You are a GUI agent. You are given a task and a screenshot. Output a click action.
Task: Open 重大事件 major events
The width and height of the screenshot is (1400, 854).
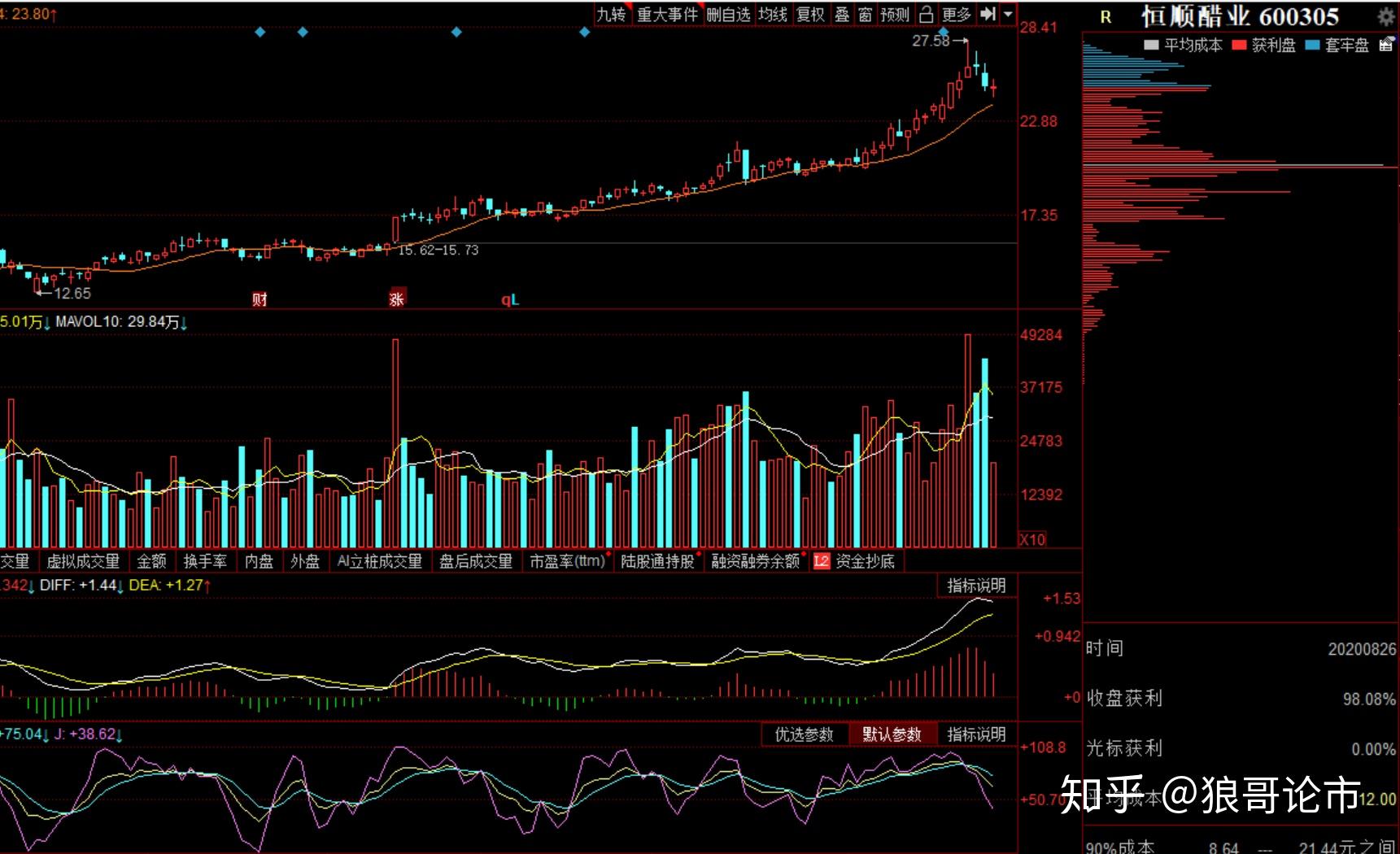coord(667,15)
